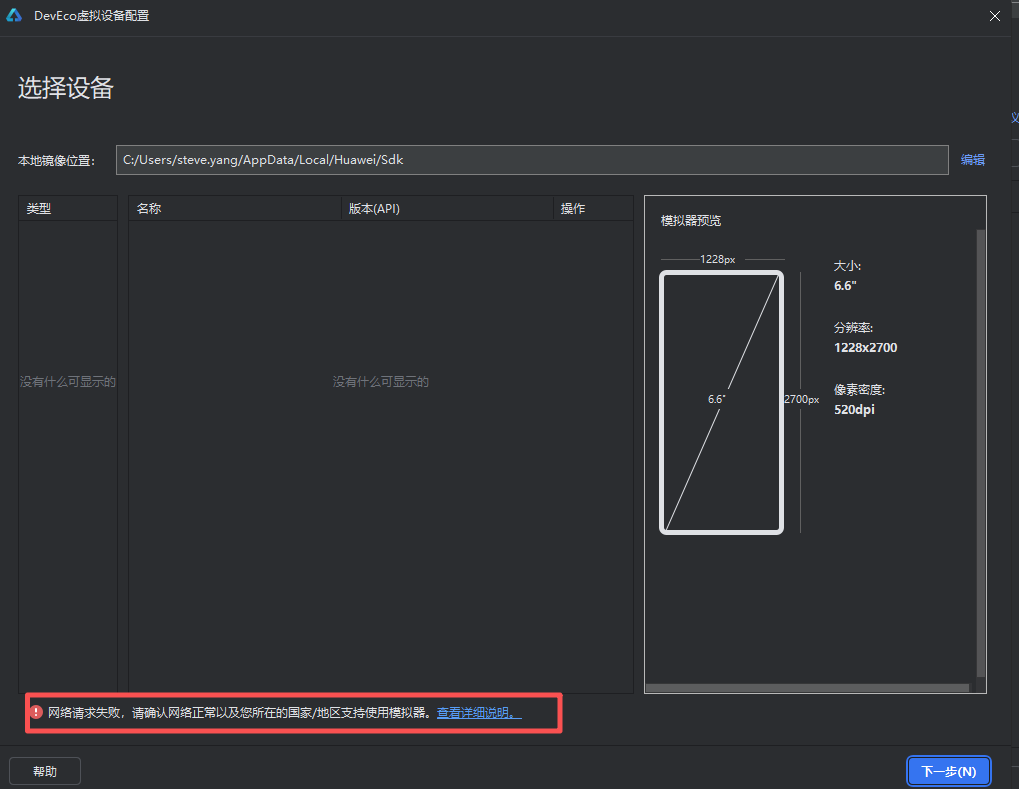Click the empty device list placeholder text
This screenshot has height=789, width=1019.
click(x=380, y=382)
